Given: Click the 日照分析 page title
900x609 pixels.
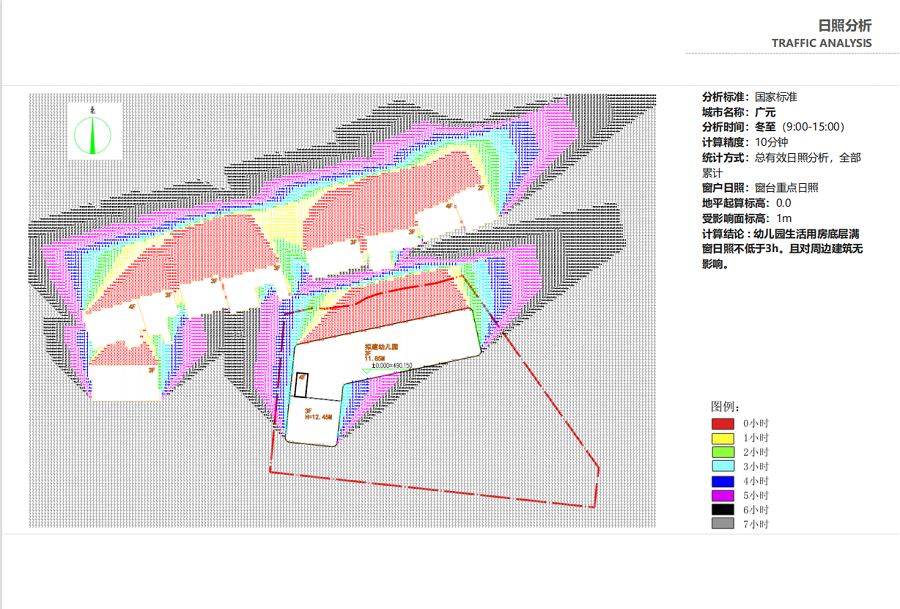Looking at the screenshot, I should point(844,25).
